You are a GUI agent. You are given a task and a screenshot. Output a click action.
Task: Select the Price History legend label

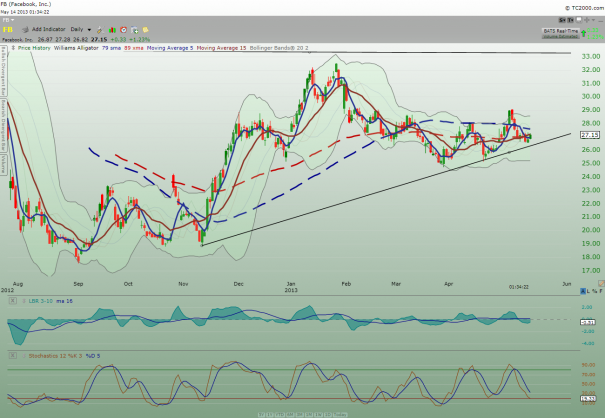34,48
